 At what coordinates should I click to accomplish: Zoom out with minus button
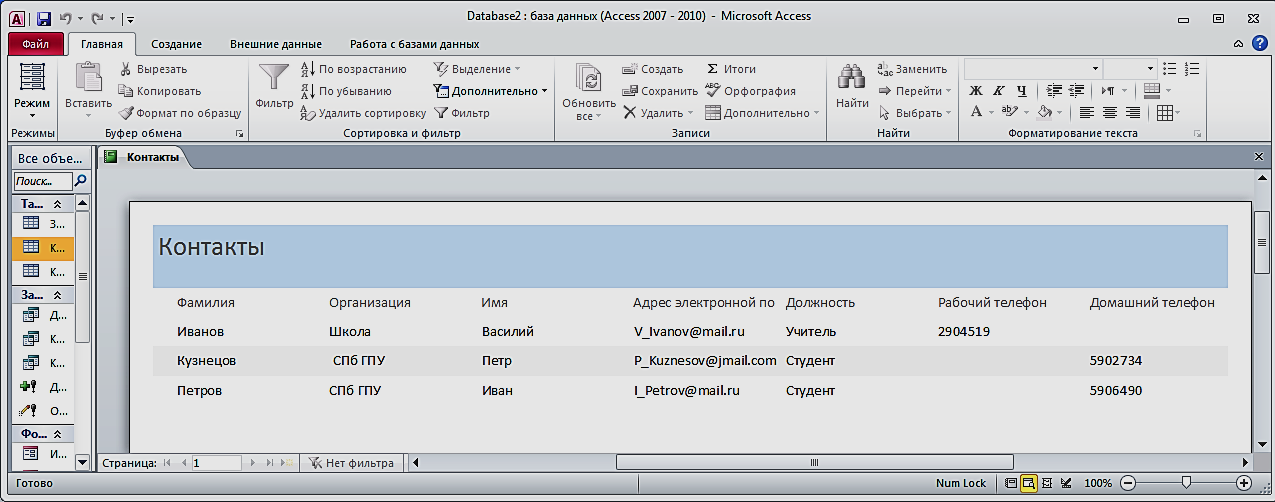1128,483
